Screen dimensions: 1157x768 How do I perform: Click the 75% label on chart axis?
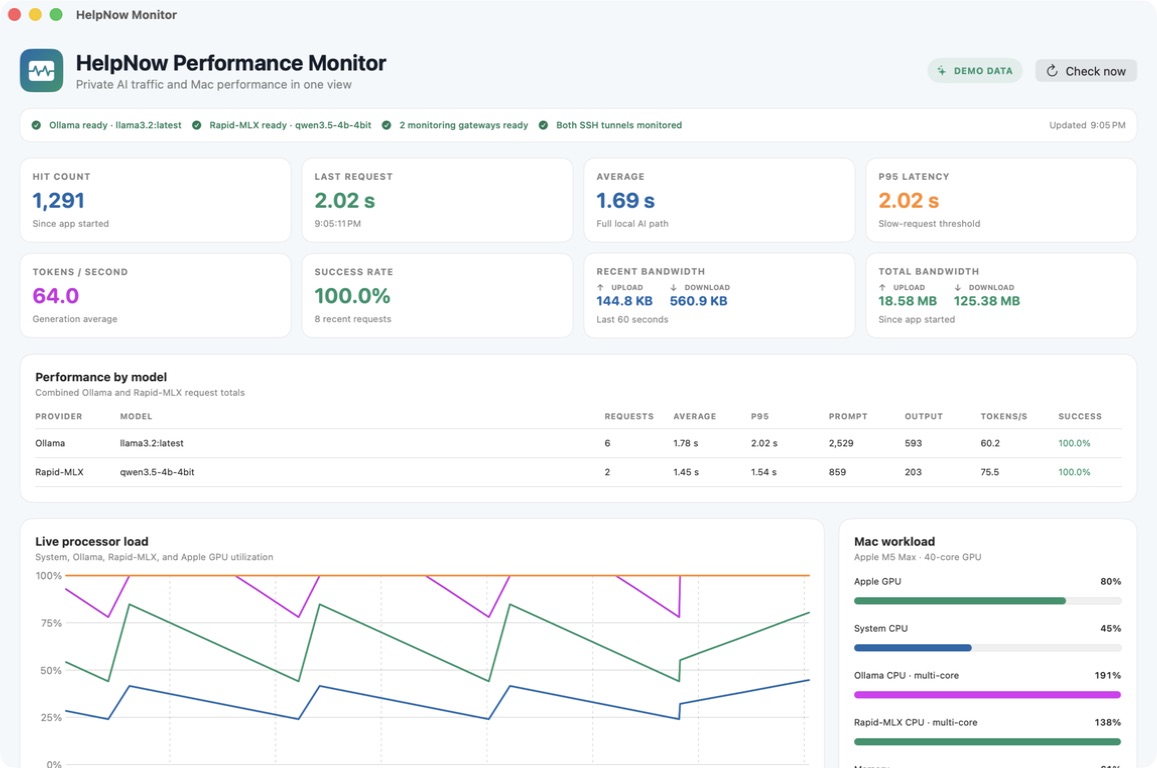click(49, 623)
